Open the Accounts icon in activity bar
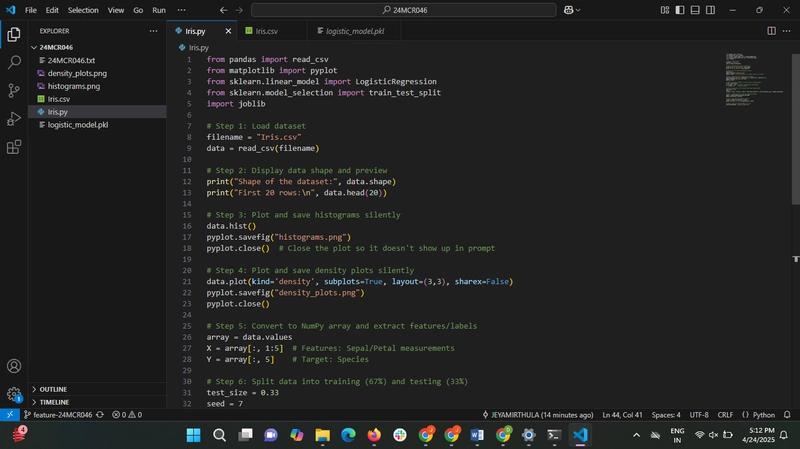This screenshot has height=449, width=800. (x=14, y=366)
